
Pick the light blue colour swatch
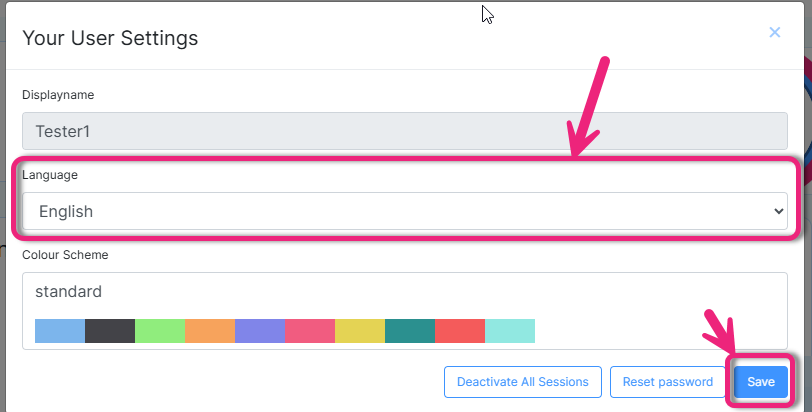(60, 331)
